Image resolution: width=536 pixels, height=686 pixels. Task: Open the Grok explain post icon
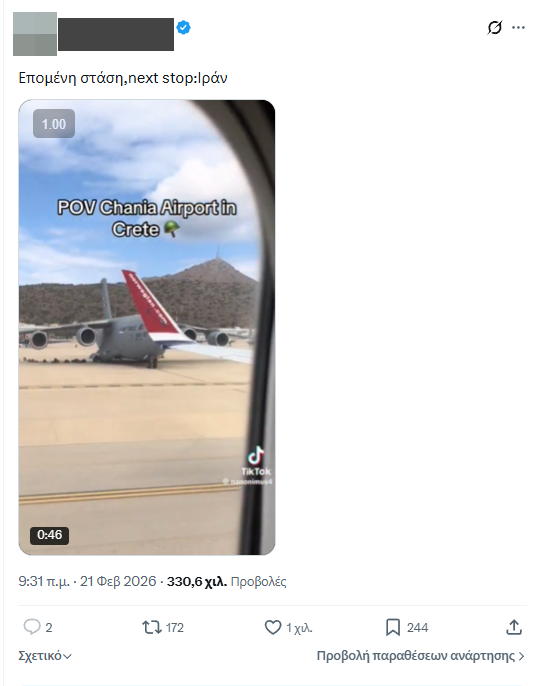[494, 28]
